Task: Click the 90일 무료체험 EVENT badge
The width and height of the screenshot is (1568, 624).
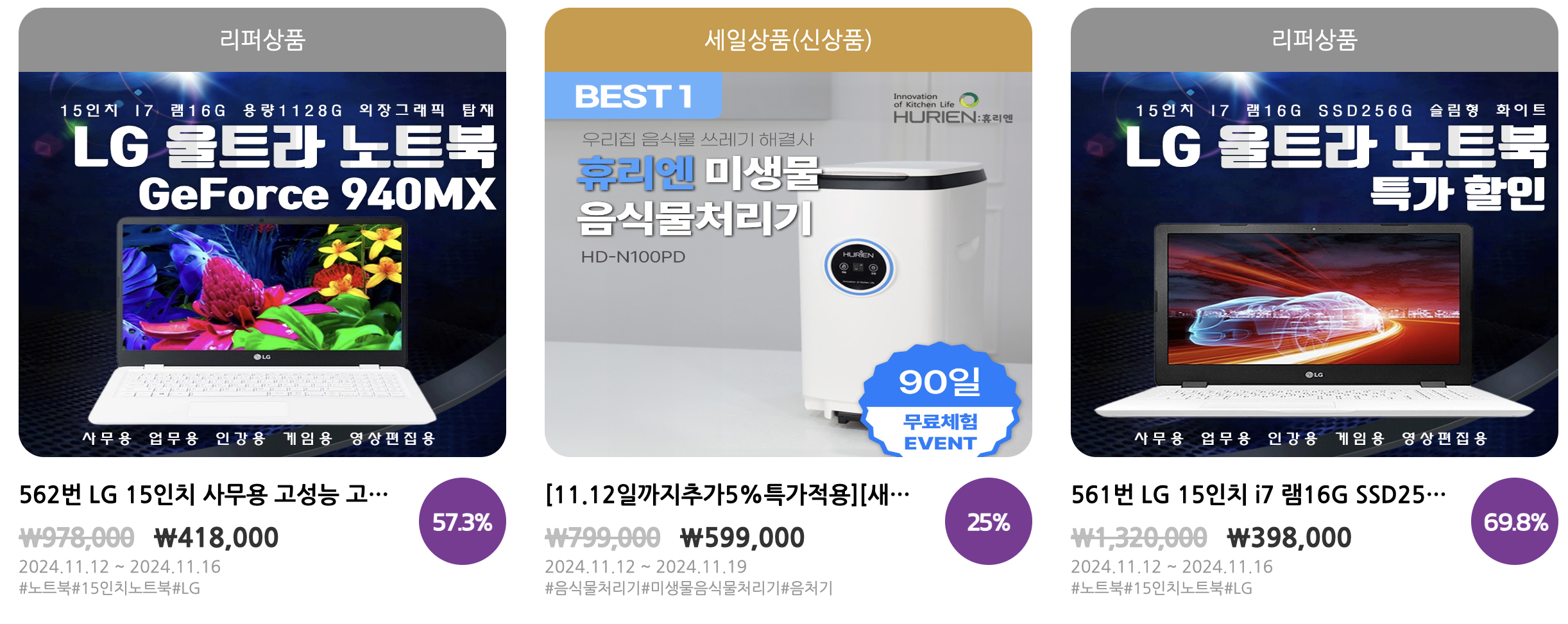Action: click(940, 401)
